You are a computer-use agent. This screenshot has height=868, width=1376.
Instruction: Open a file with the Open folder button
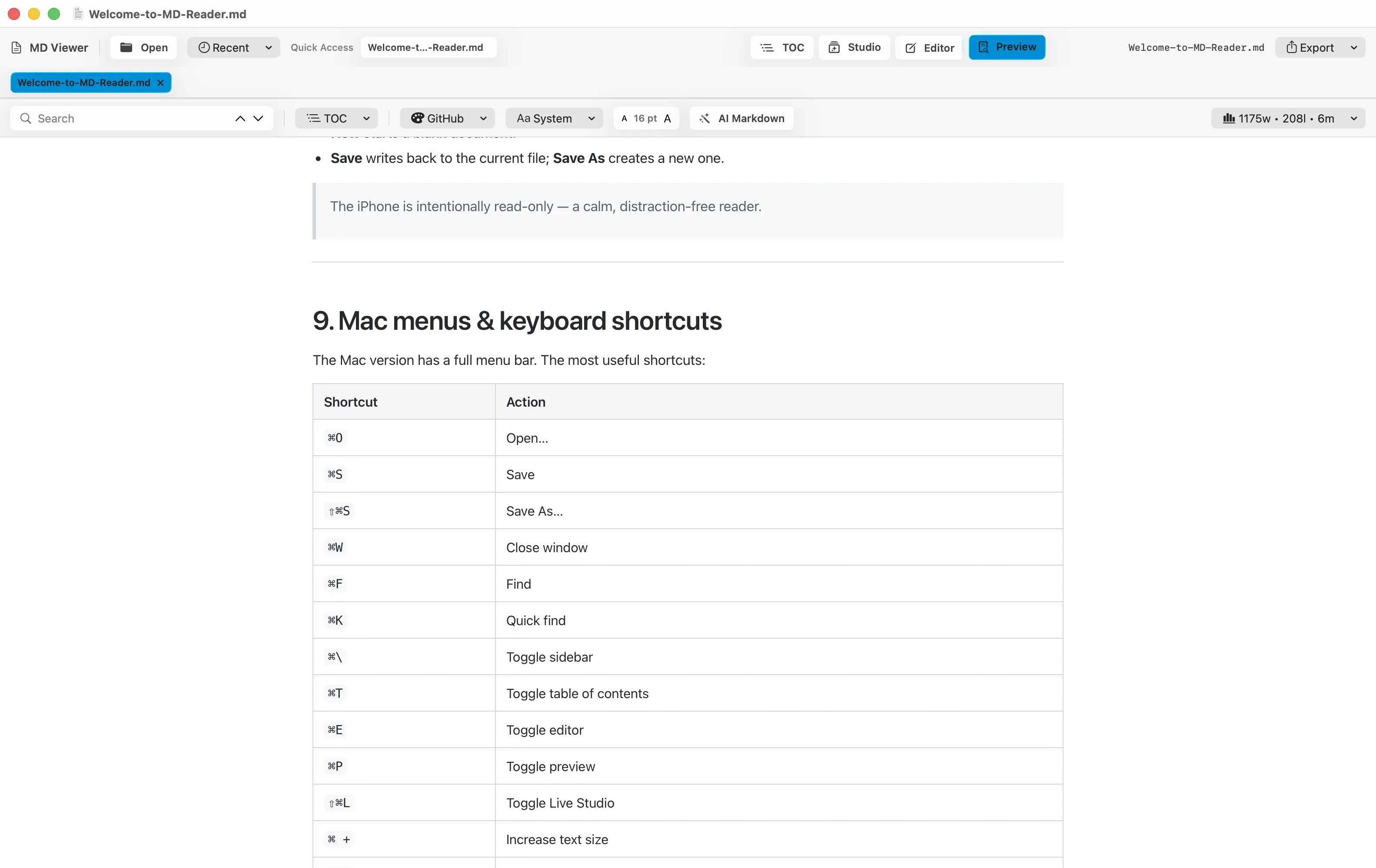143,47
